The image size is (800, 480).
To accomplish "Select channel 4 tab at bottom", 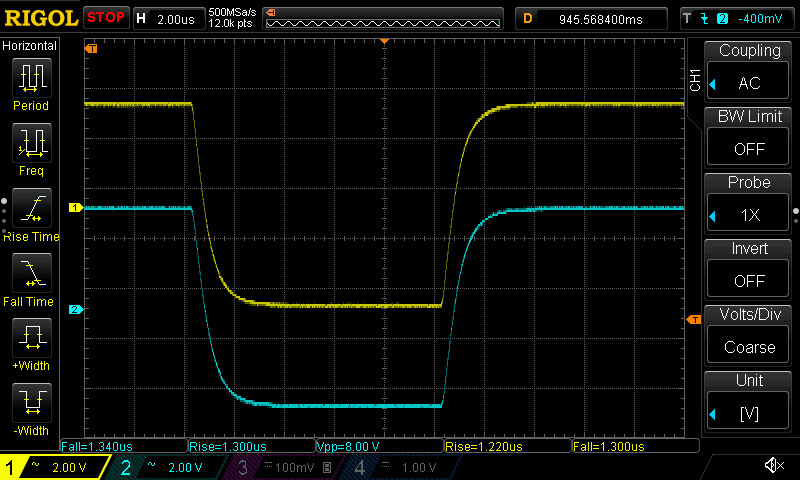I will (401, 467).
